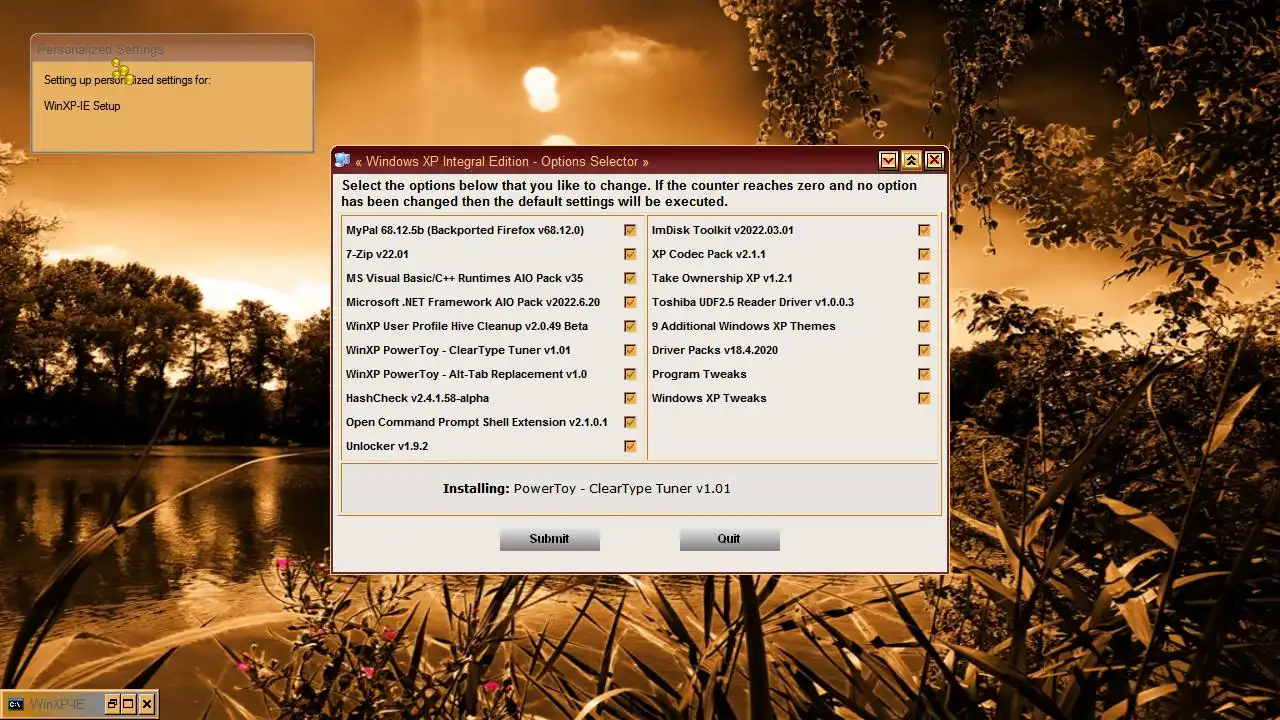Viewport: 1280px width, 720px height.
Task: Close the Options Selector window
Action: coord(934,160)
